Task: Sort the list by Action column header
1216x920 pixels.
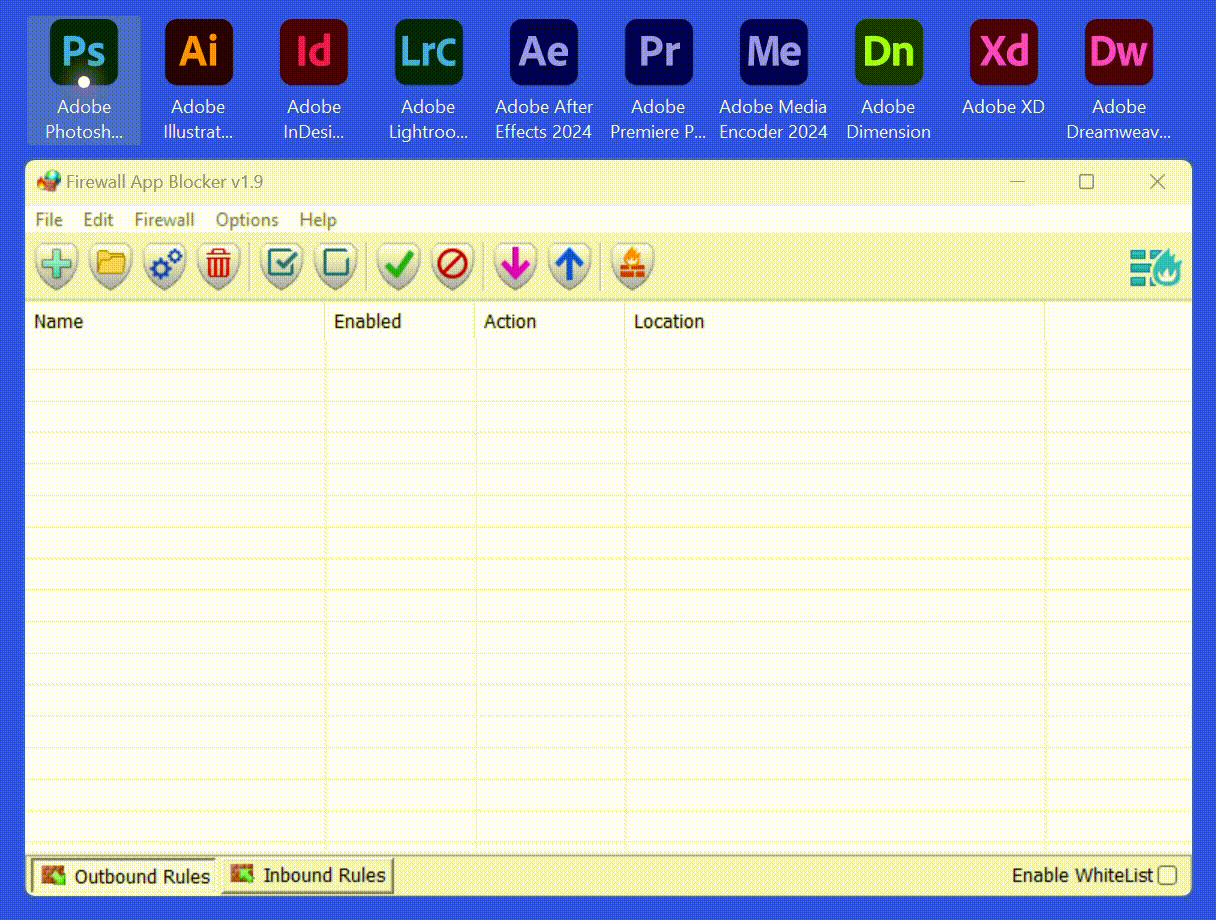Action: coord(550,322)
